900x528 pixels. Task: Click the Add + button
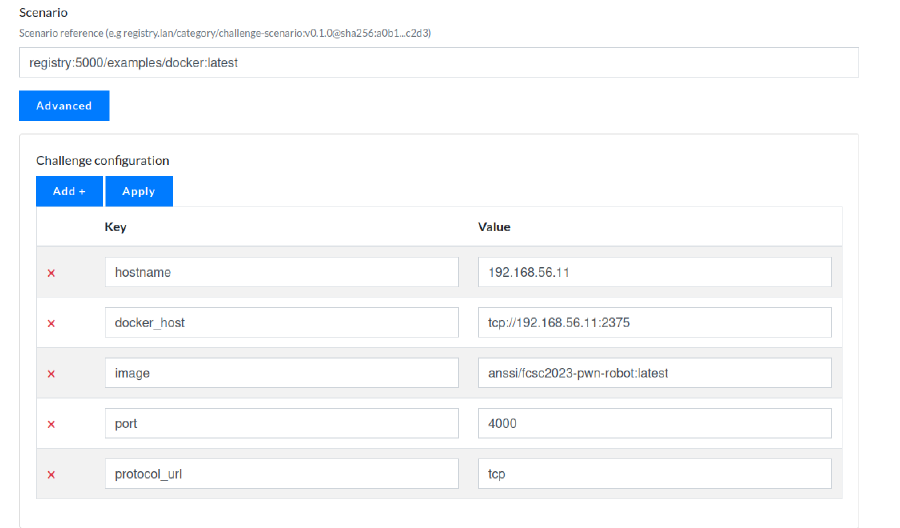point(69,191)
